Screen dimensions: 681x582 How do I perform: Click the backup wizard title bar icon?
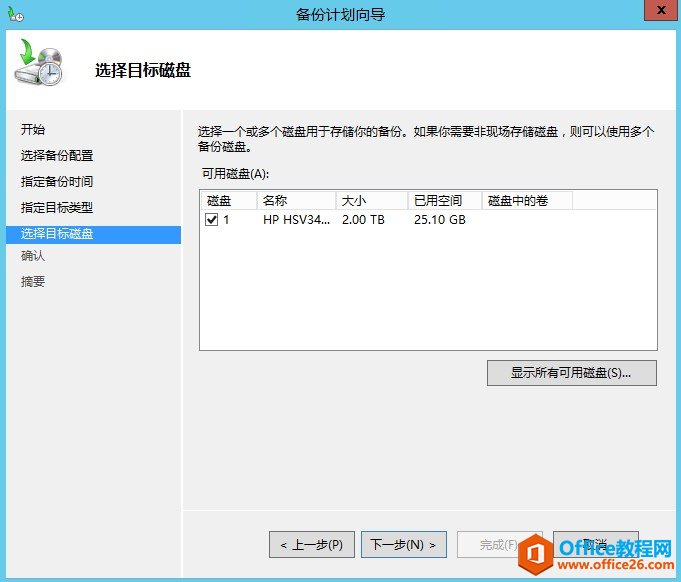tap(16, 14)
